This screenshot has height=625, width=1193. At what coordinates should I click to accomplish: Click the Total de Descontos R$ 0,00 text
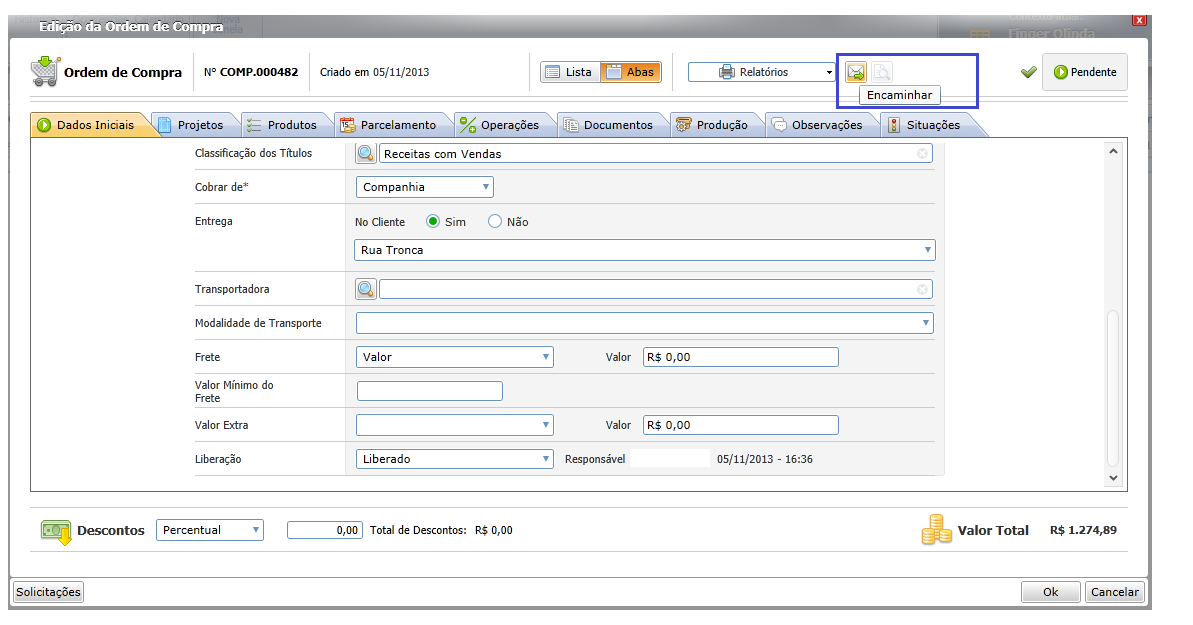pos(441,531)
